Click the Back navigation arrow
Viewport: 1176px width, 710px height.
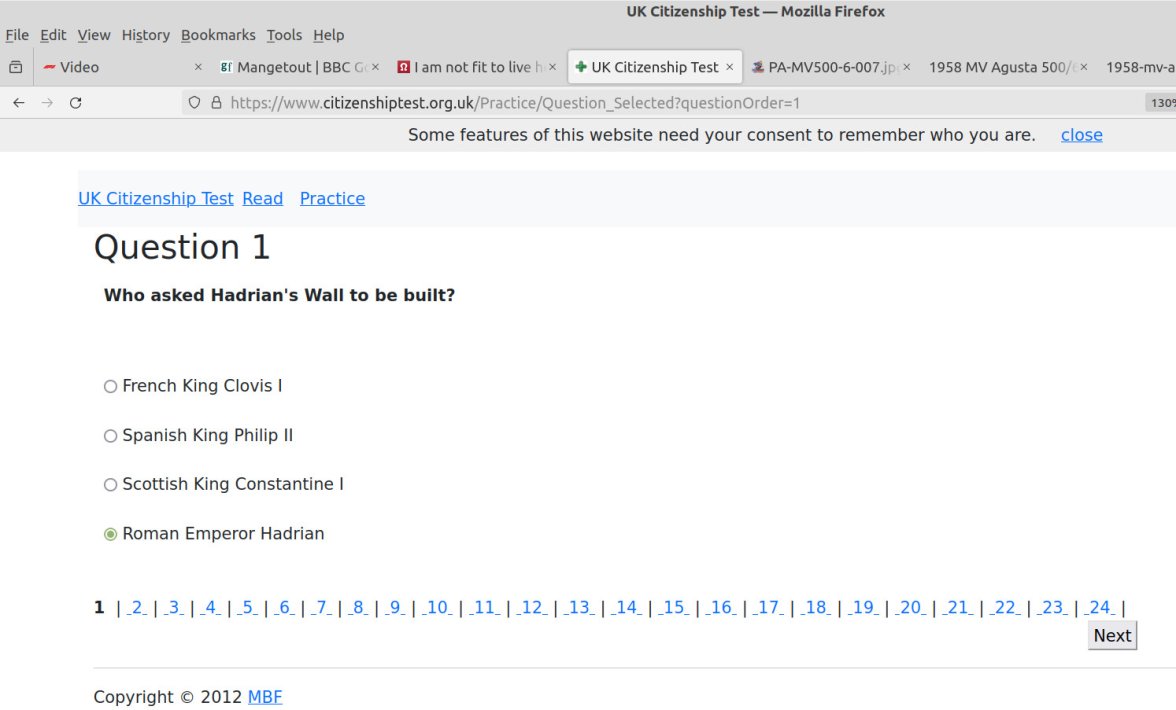point(18,102)
